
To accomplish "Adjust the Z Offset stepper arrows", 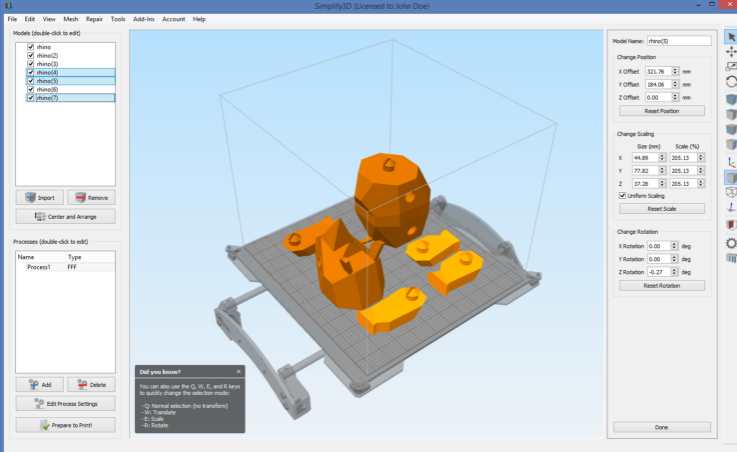I will pos(675,97).
